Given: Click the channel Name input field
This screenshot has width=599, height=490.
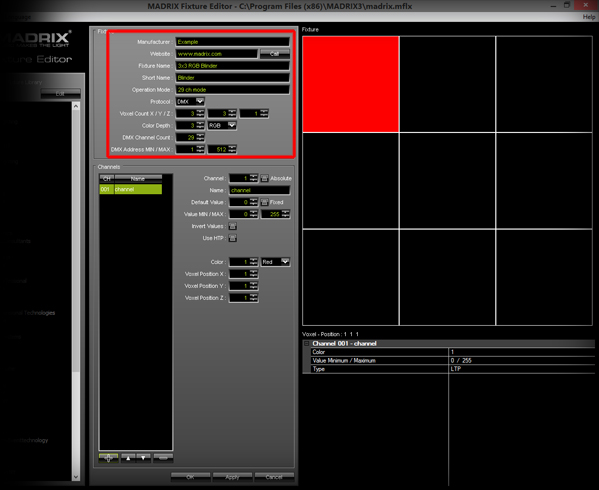Looking at the screenshot, I should click(260, 190).
